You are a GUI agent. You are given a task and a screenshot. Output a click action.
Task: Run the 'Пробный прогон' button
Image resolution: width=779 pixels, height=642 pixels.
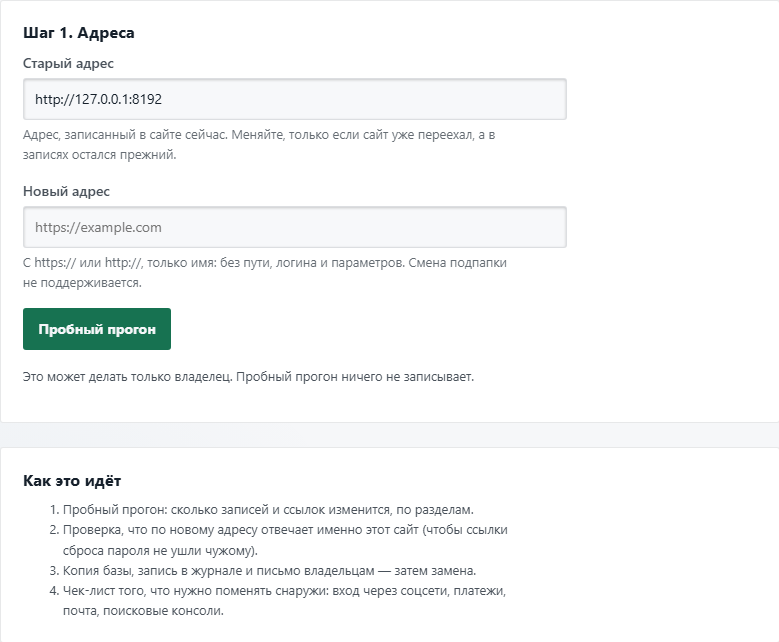(x=97, y=329)
